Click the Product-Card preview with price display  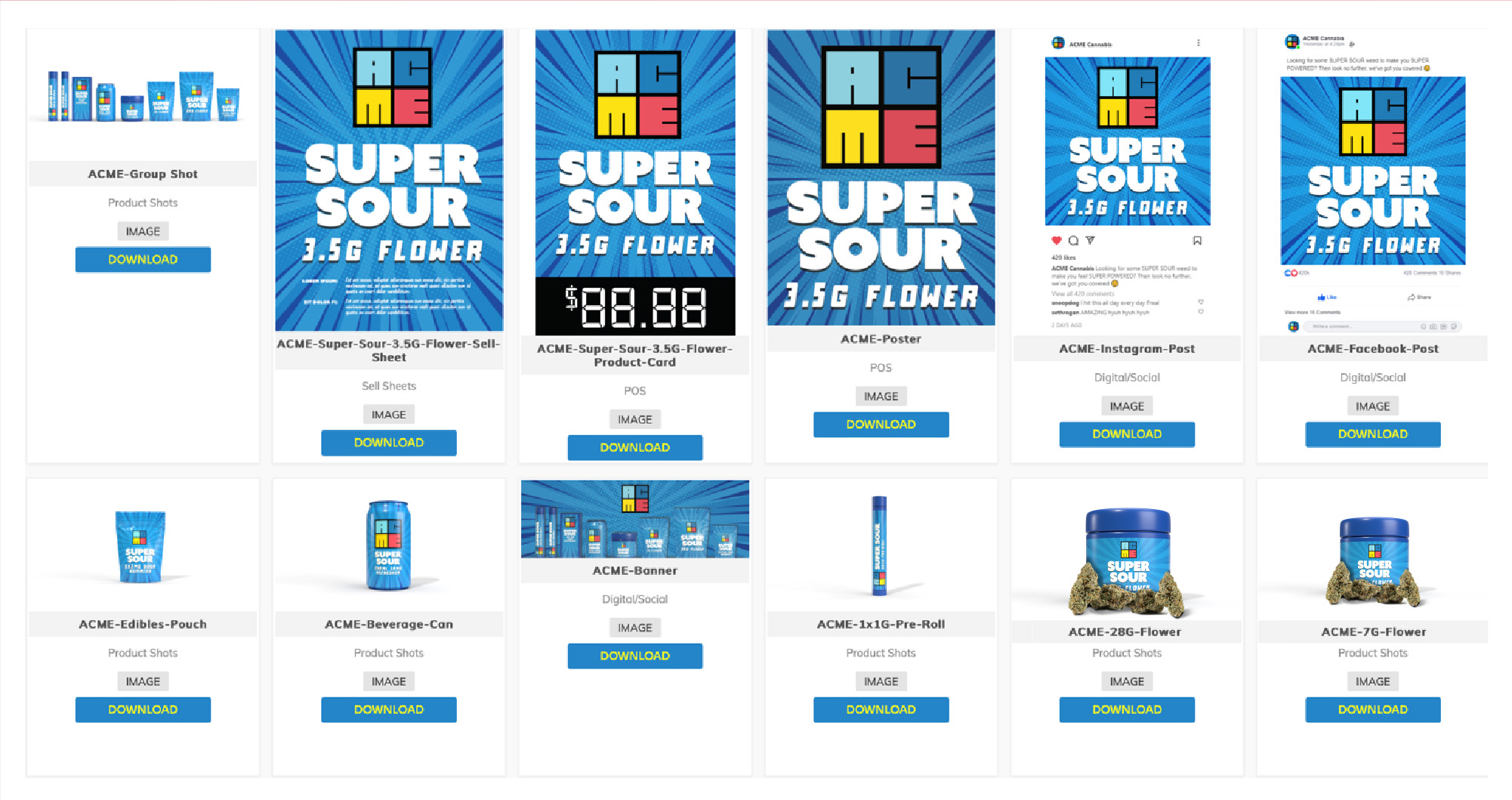point(635,182)
